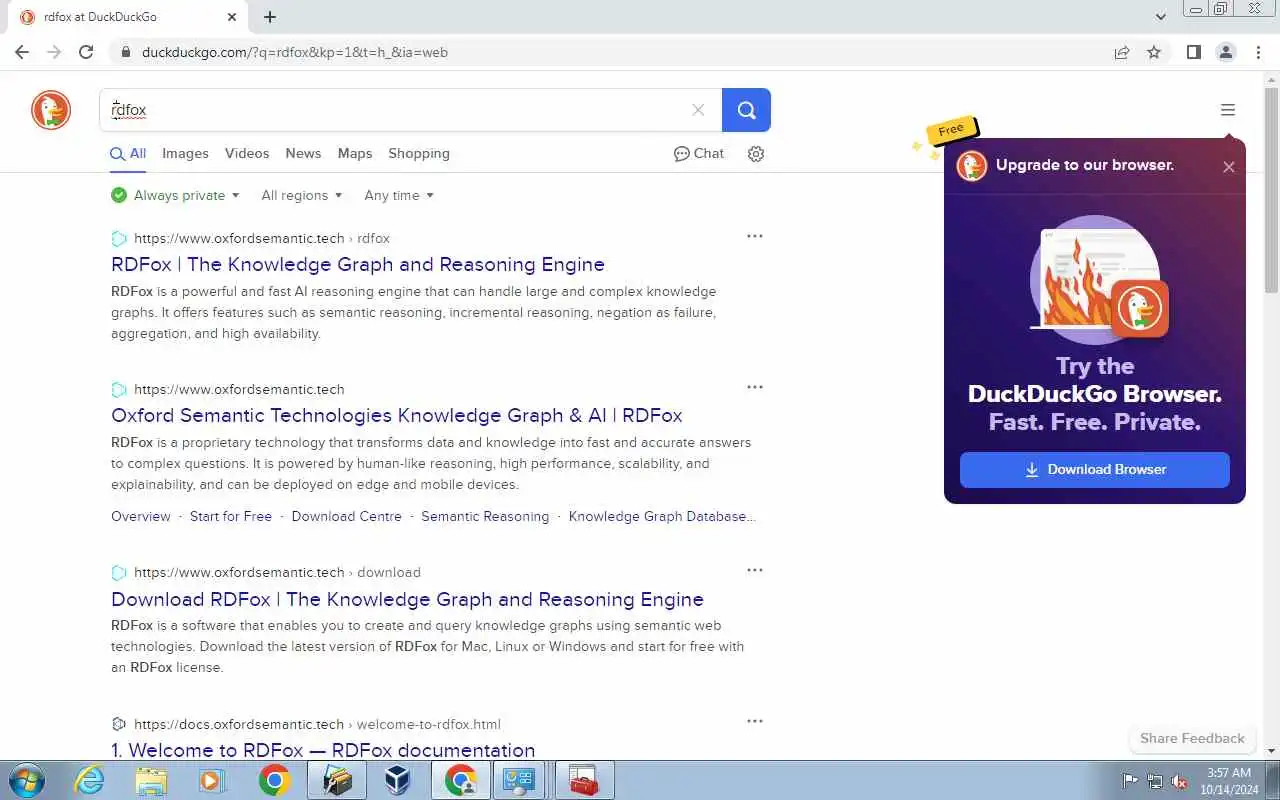Expand the Any time dropdown
1280x800 pixels.
(399, 195)
